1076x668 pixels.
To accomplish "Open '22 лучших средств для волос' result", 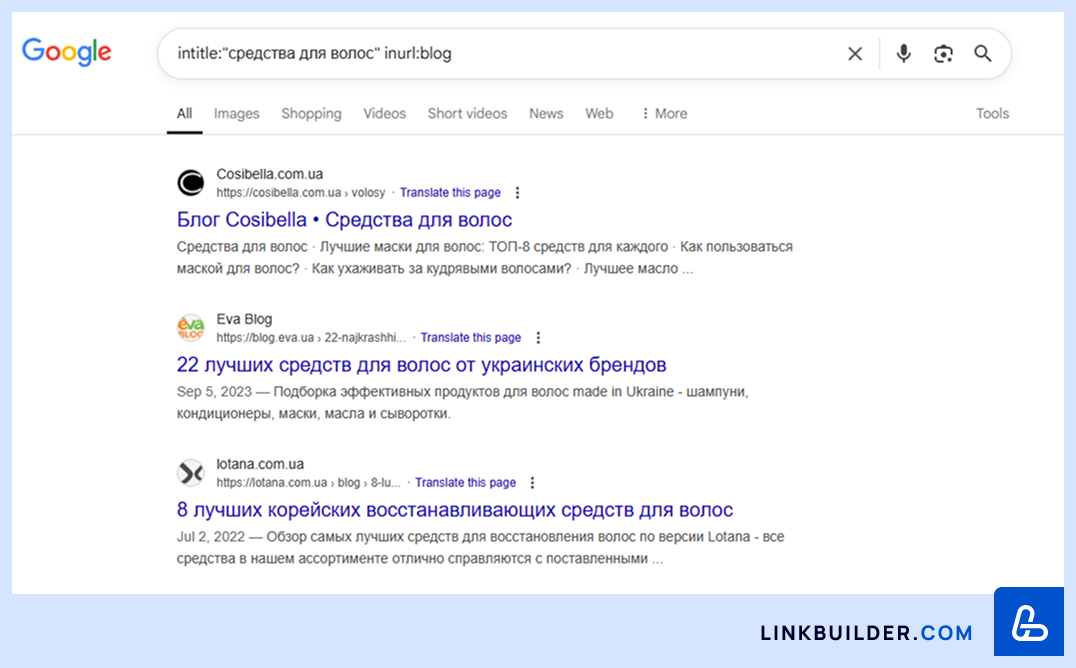I will pyautogui.click(x=421, y=365).
